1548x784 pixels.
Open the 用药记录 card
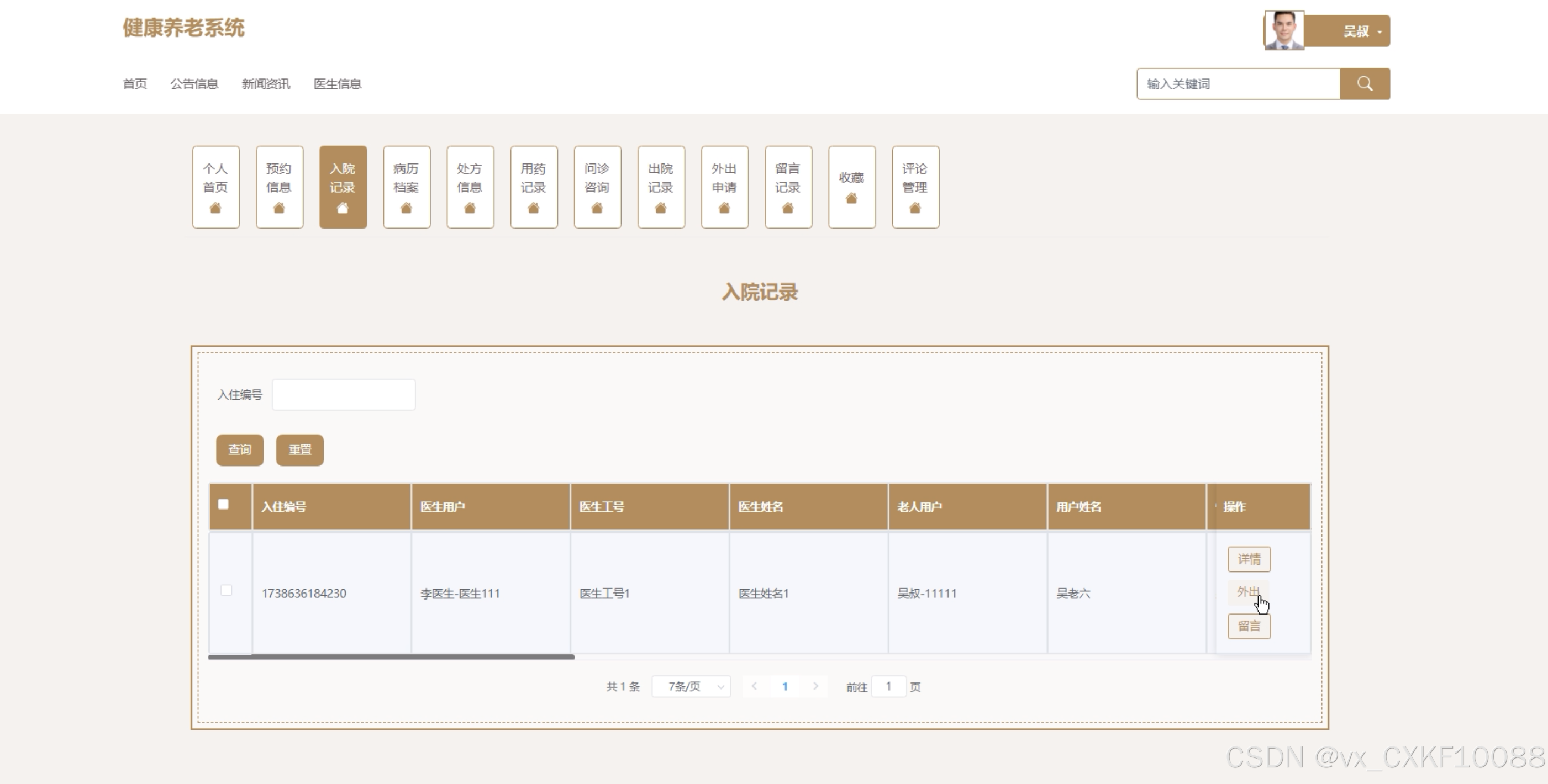[x=534, y=187]
